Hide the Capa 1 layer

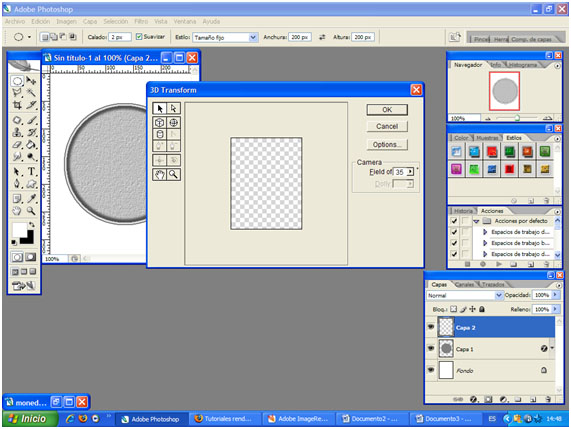point(431,349)
